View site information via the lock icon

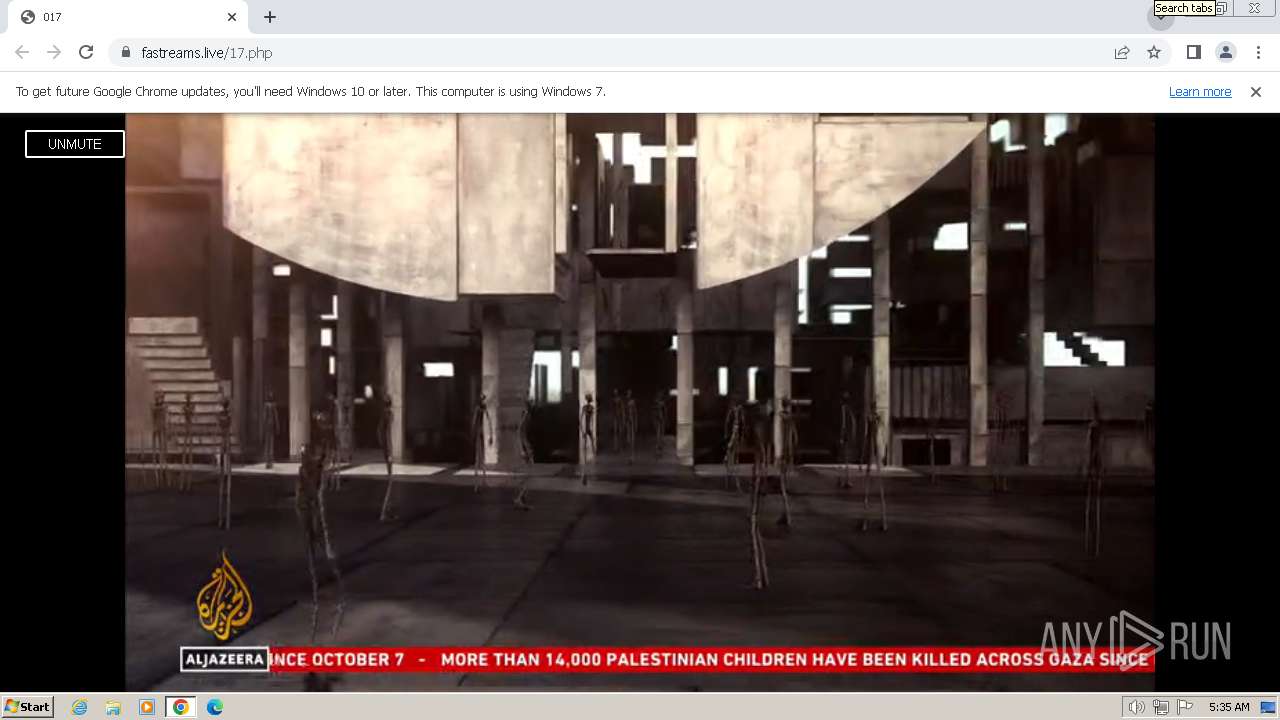125,52
